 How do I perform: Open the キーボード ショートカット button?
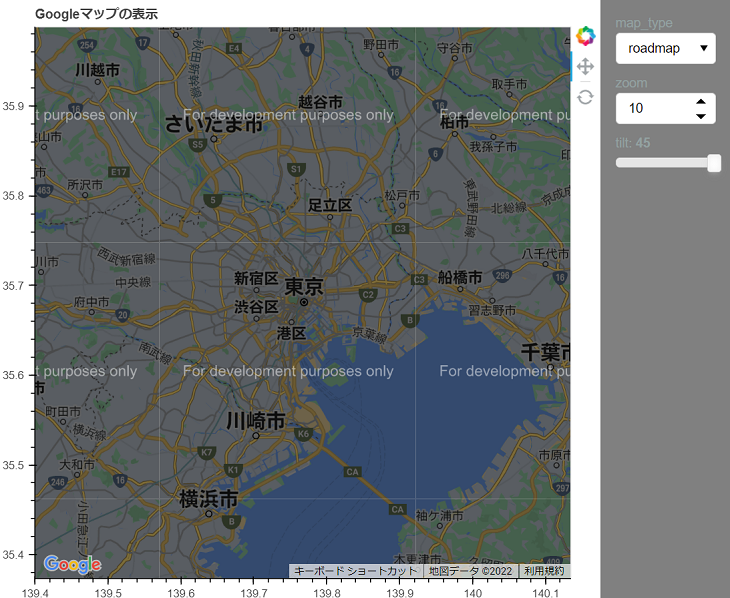coord(356,571)
